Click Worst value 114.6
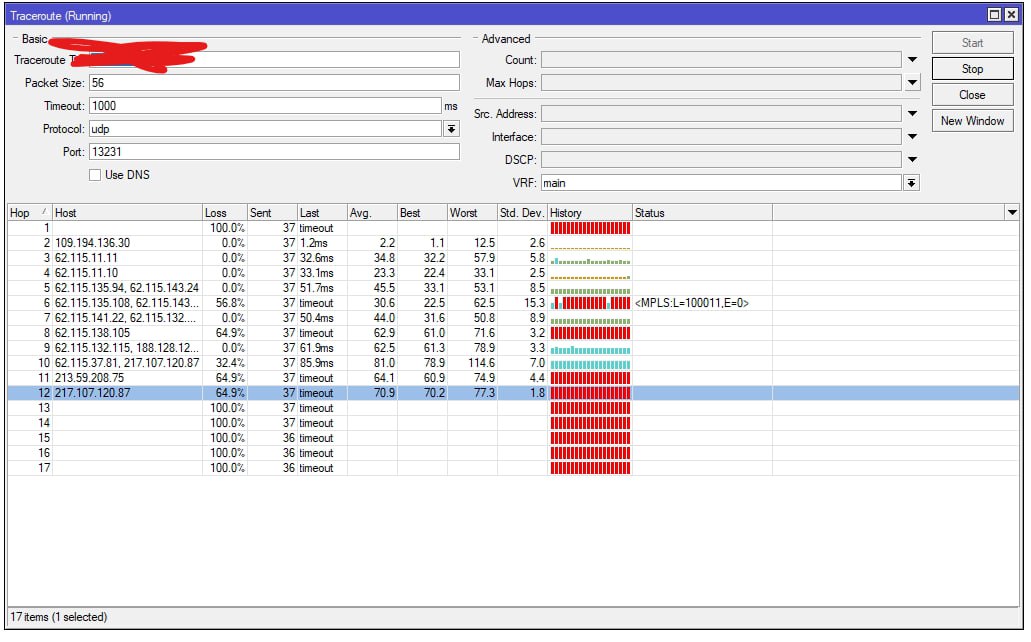Image resolution: width=1031 pixels, height=642 pixels. [481, 363]
